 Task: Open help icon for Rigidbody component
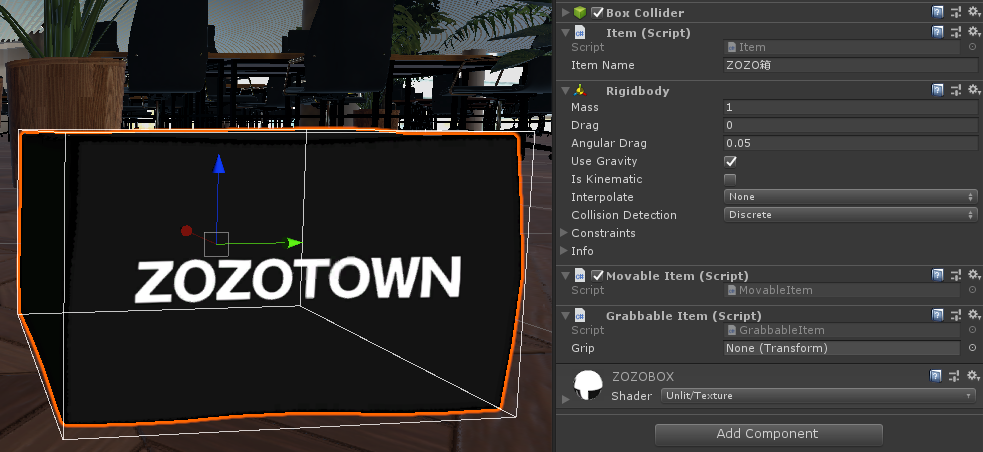(x=937, y=90)
